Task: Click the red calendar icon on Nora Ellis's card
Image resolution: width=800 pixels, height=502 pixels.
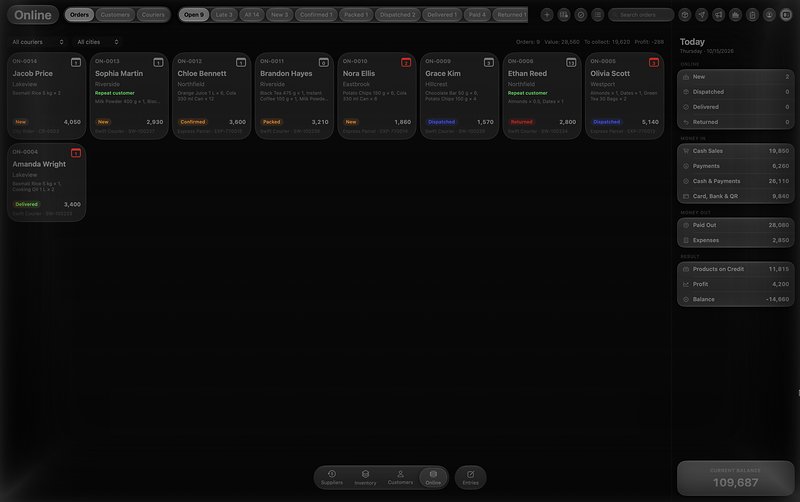Action: coord(406,62)
